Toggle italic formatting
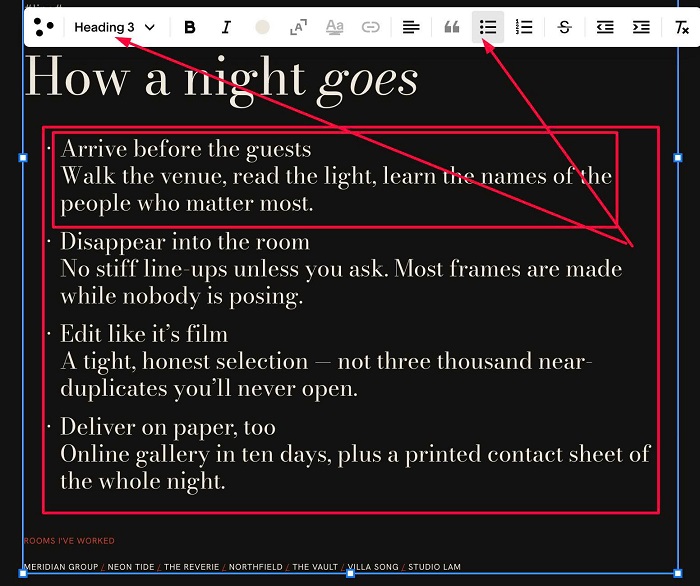 pos(226,27)
